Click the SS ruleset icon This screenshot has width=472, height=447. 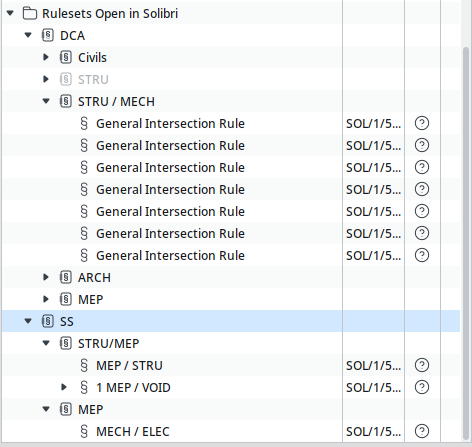48,321
